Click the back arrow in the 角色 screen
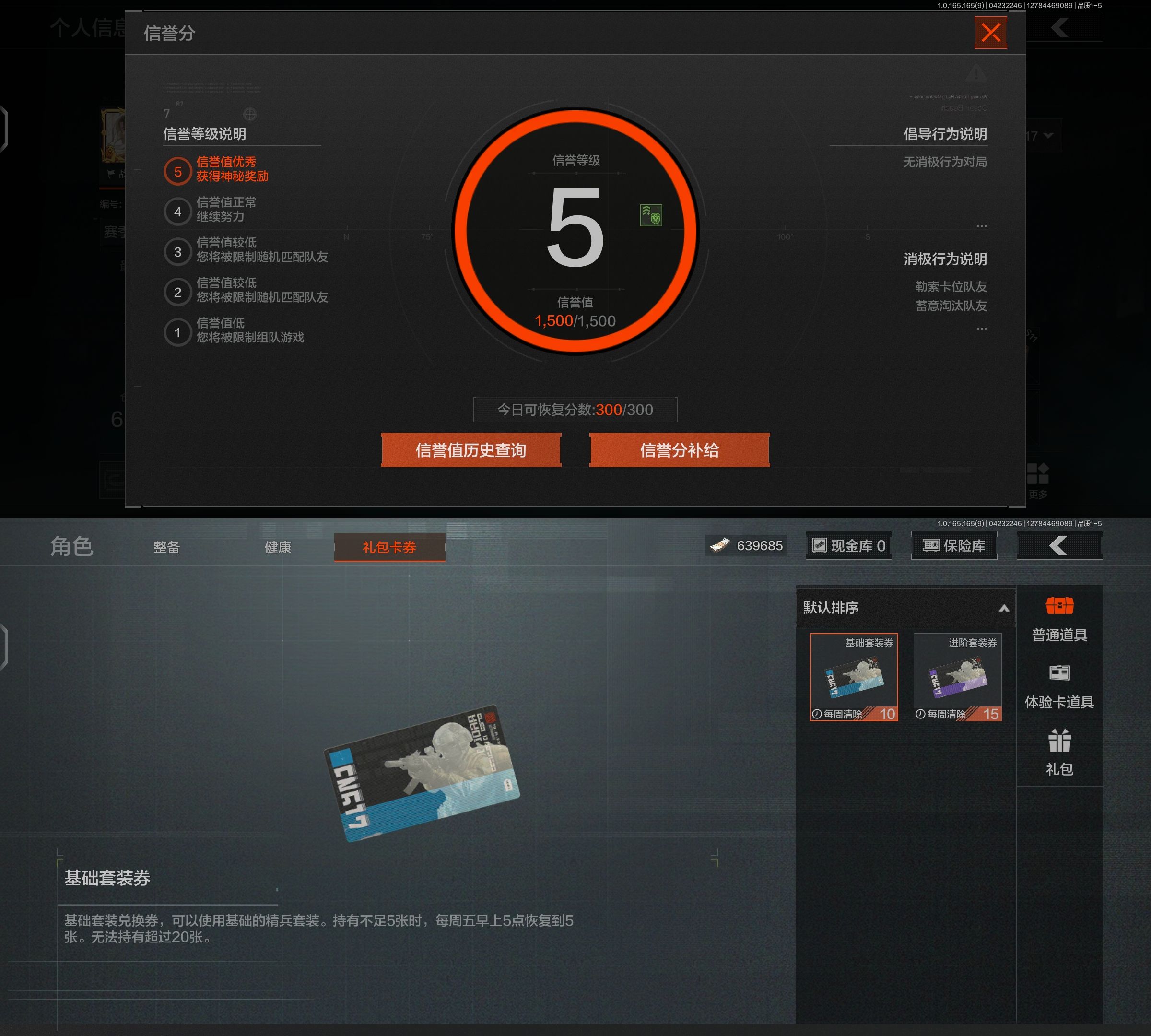The image size is (1151, 1036). [x=1059, y=545]
